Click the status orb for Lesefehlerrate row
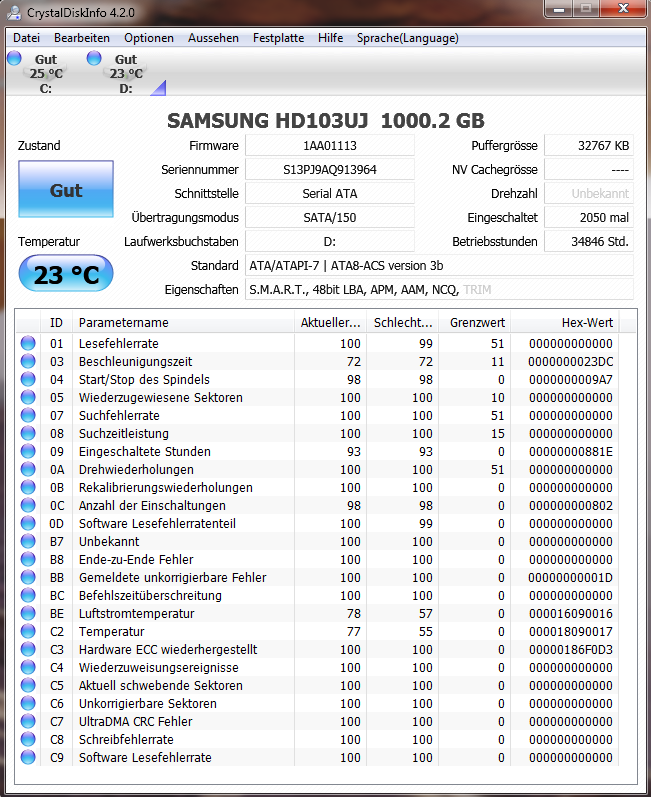The image size is (651, 797). pos(28,343)
